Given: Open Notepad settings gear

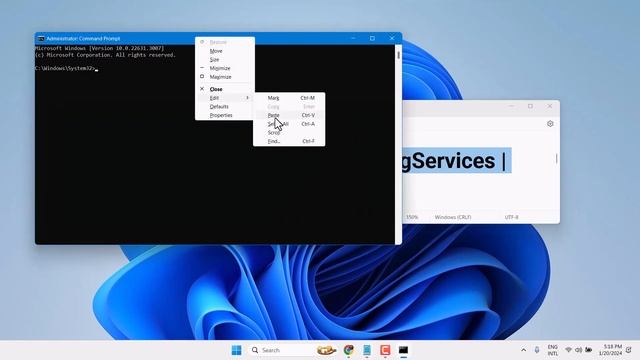Looking at the screenshot, I should [550, 124].
